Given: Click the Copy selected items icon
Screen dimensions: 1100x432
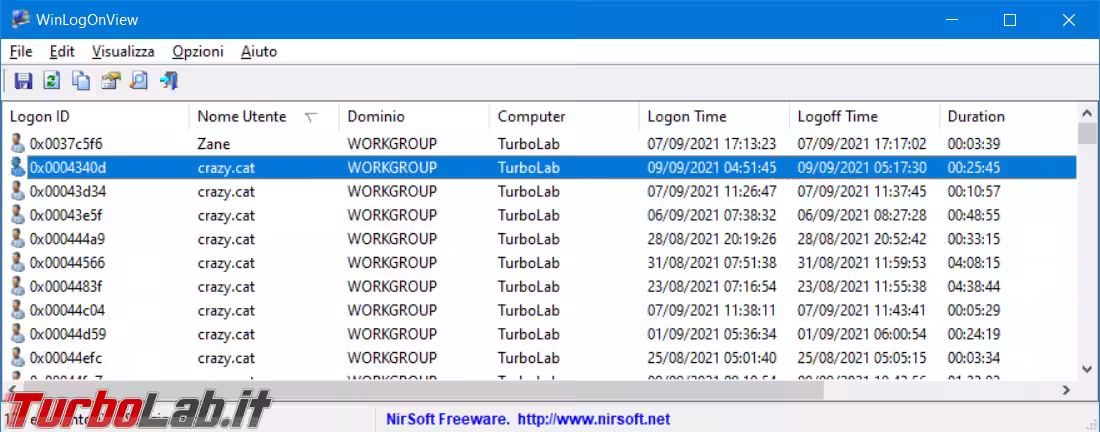Looking at the screenshot, I should (81, 81).
